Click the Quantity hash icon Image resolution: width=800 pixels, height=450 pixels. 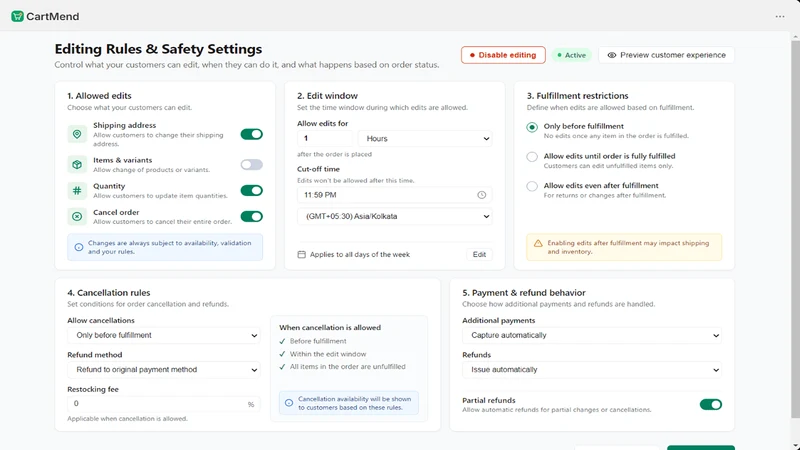click(77, 190)
